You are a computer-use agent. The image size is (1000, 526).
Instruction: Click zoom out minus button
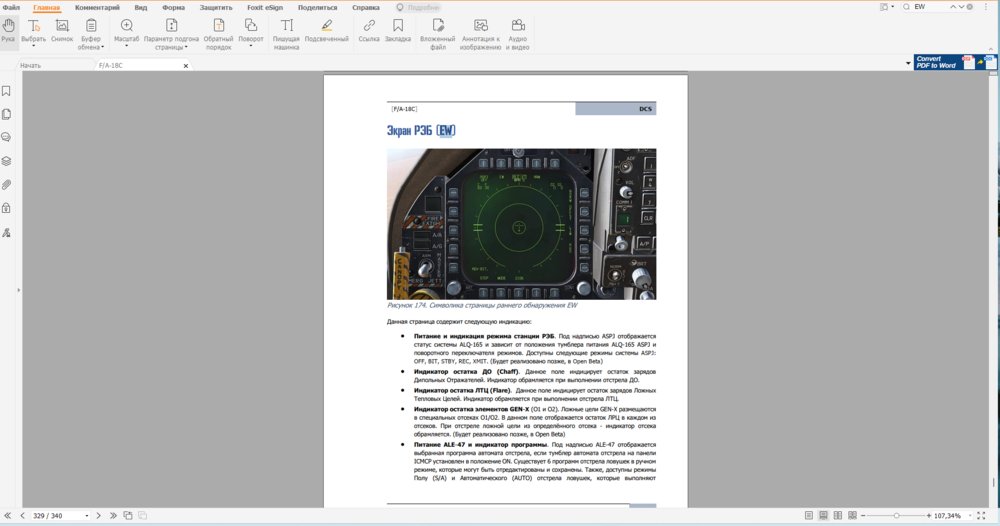(863, 515)
